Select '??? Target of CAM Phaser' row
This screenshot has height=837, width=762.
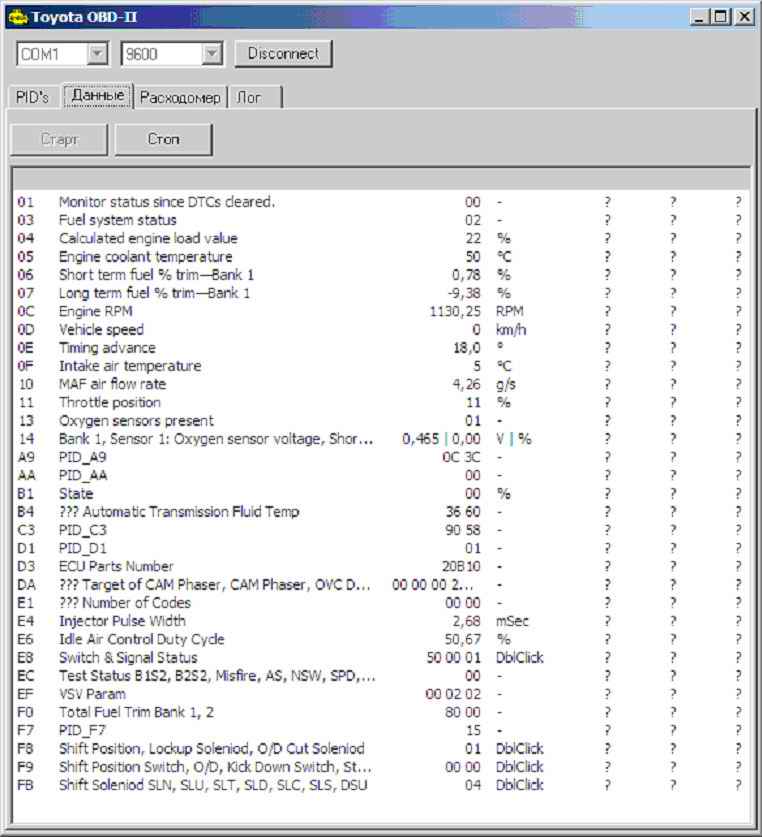click(381, 585)
